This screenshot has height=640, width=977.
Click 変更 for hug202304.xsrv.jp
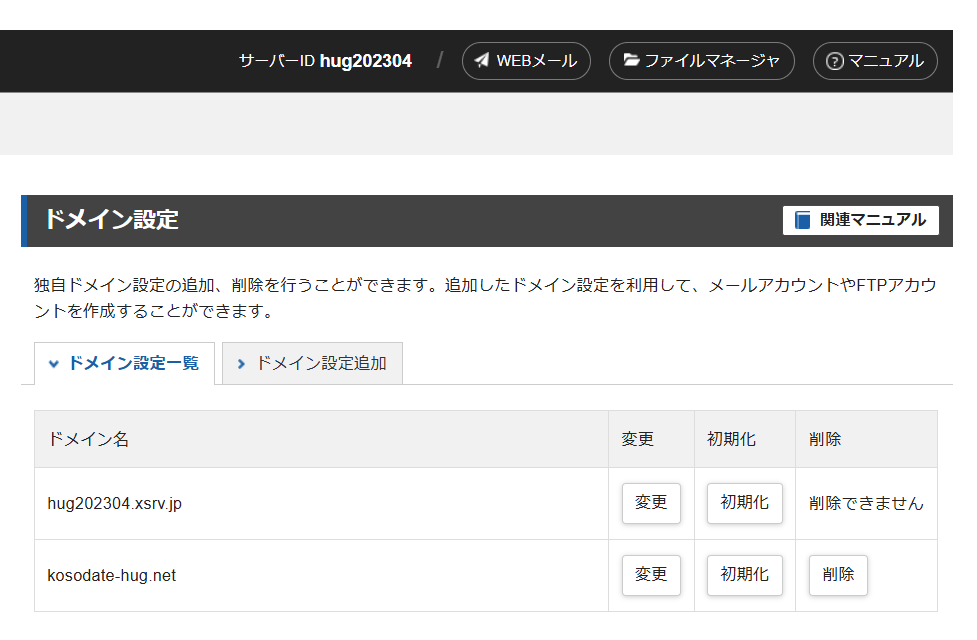pyautogui.click(x=651, y=503)
